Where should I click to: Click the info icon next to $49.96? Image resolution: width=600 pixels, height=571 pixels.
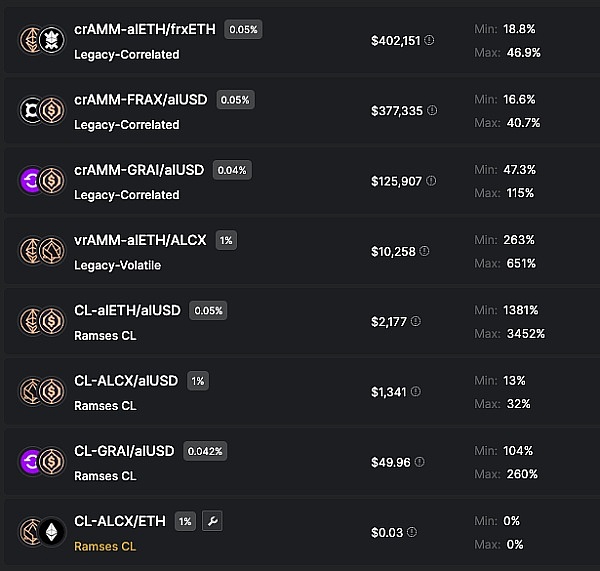tap(419, 462)
